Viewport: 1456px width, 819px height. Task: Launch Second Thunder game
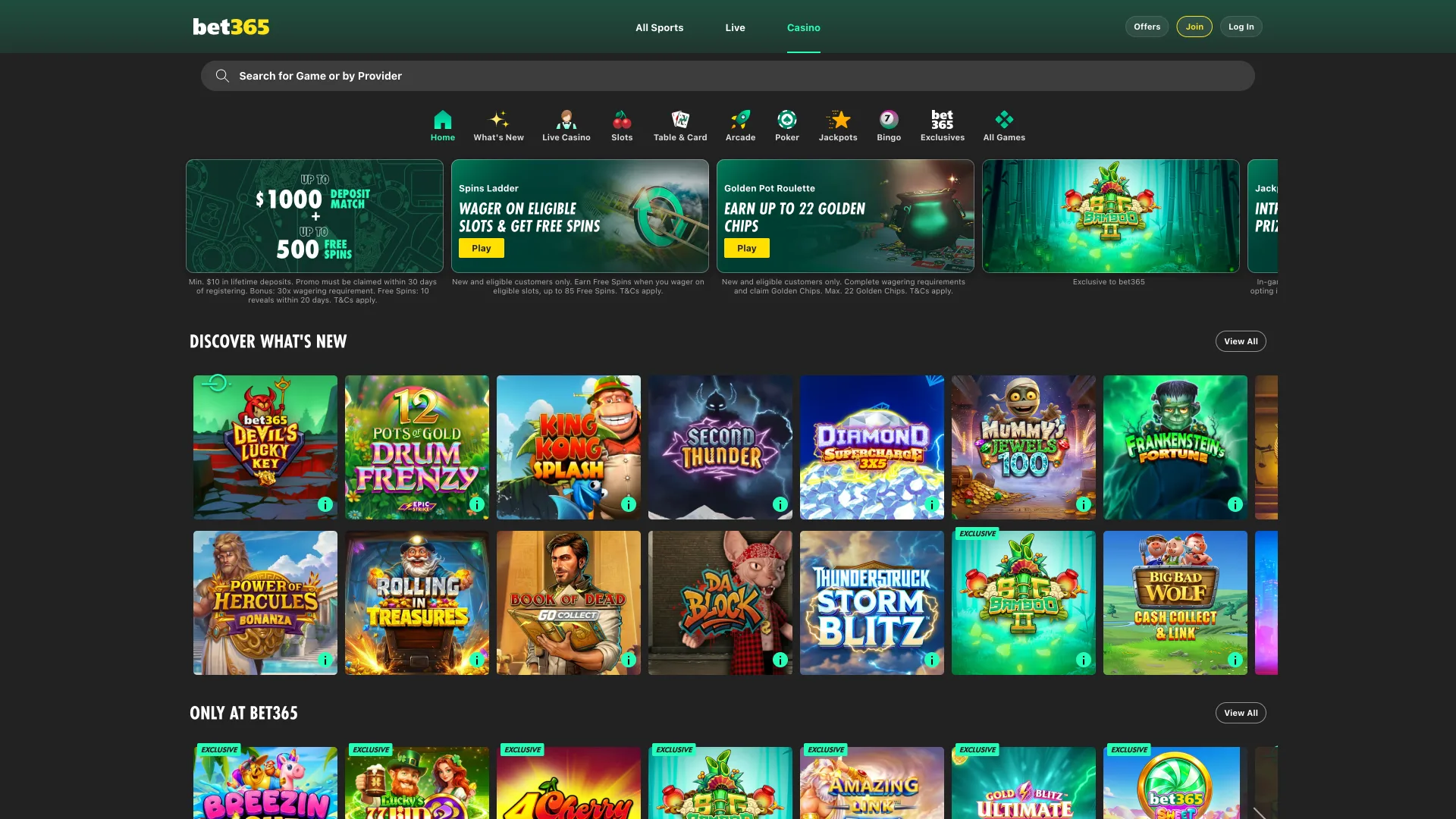pos(720,447)
